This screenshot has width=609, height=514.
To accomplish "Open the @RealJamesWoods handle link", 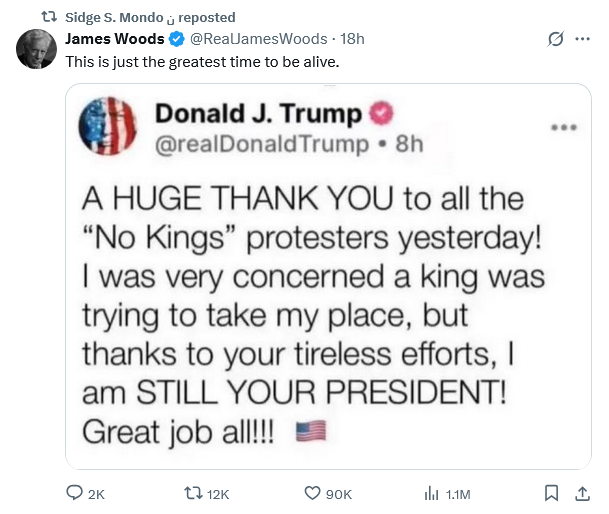I will pyautogui.click(x=258, y=39).
